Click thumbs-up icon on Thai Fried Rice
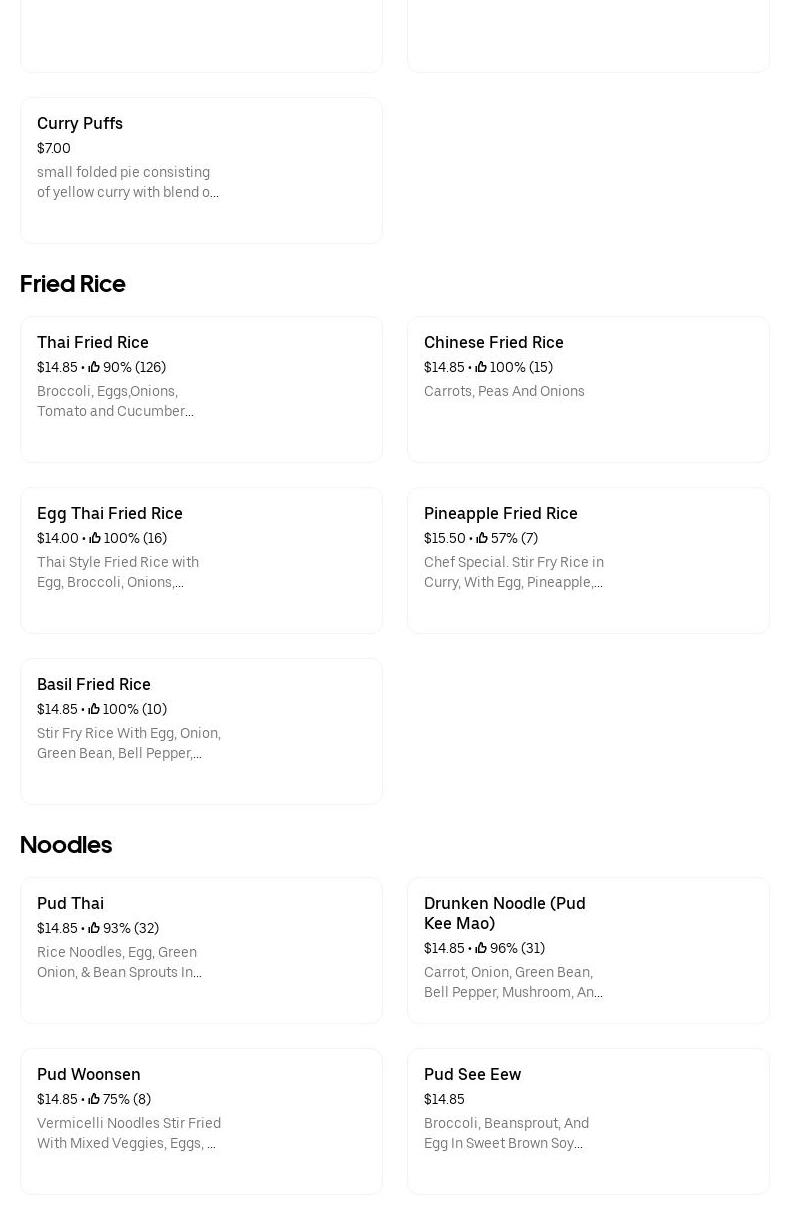This screenshot has width=804, height=1213. pos(94,367)
